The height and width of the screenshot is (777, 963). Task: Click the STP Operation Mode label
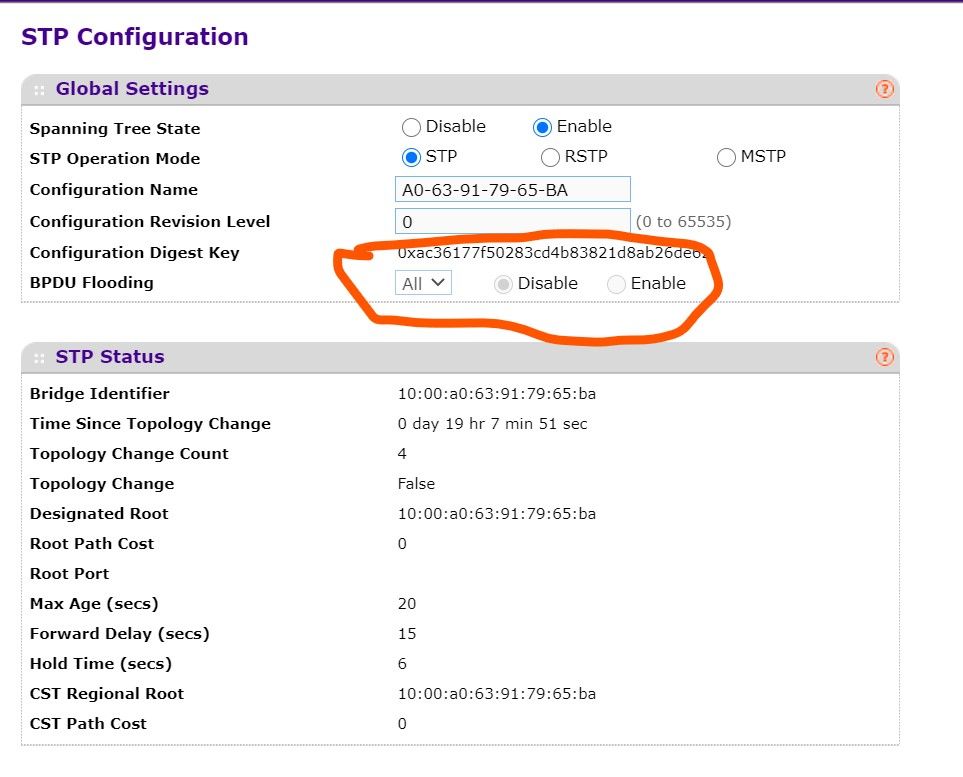pyautogui.click(x=115, y=158)
